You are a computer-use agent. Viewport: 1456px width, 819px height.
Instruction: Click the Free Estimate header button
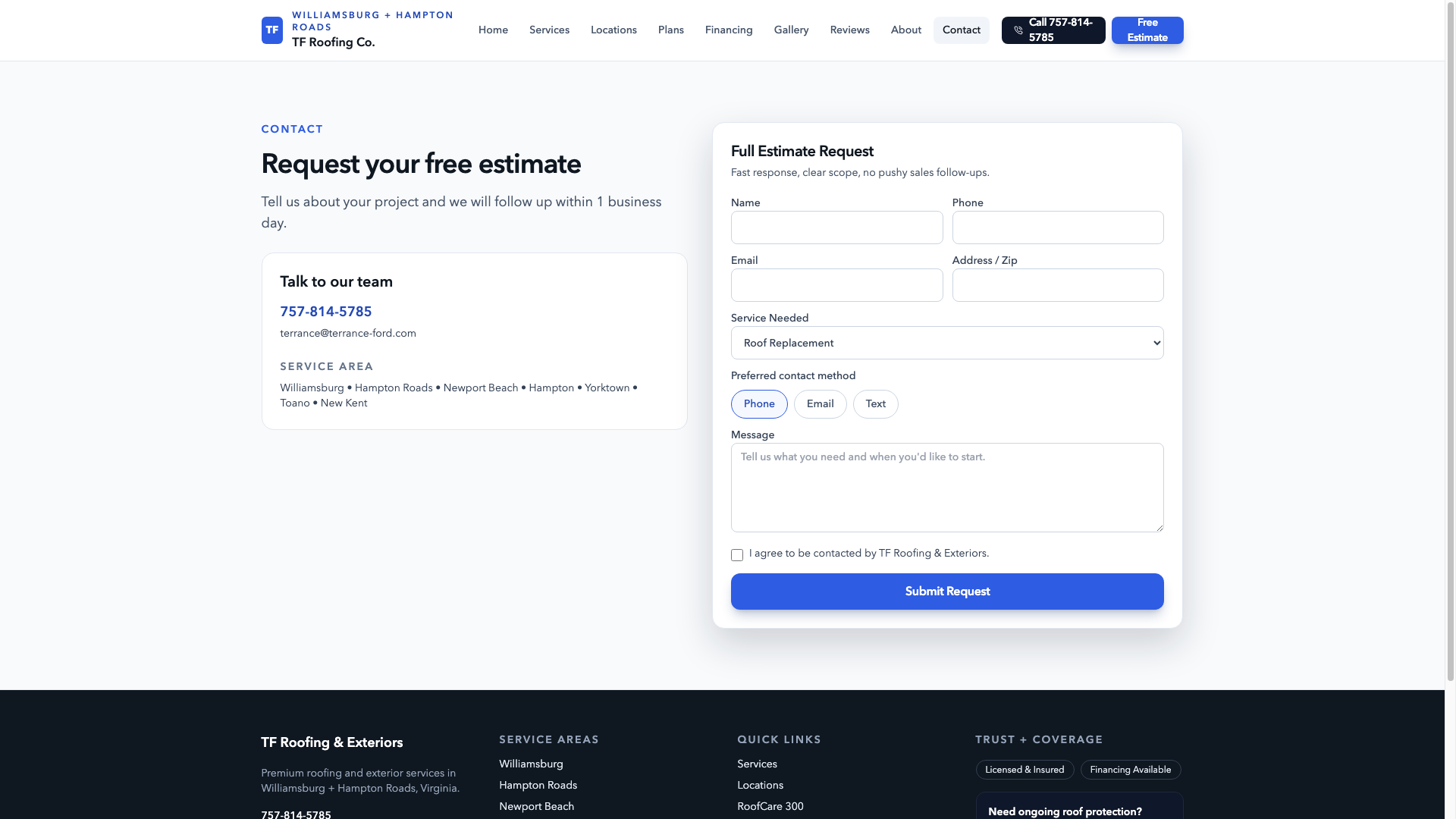click(x=1147, y=30)
